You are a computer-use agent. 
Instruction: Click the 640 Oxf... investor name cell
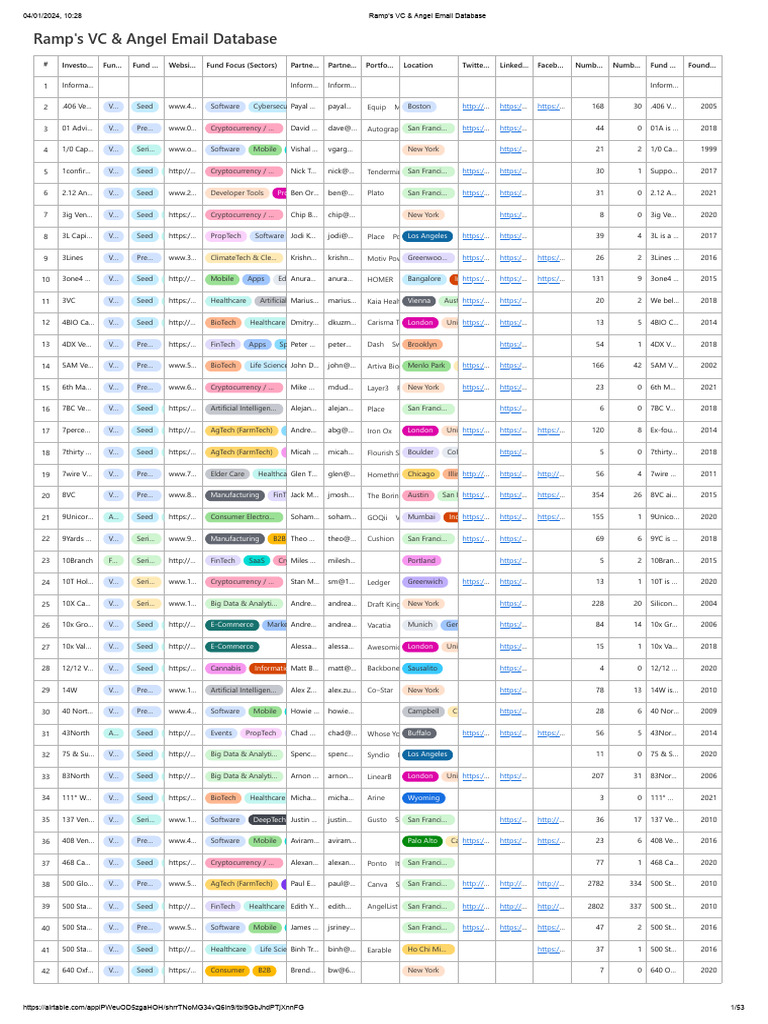coord(78,970)
